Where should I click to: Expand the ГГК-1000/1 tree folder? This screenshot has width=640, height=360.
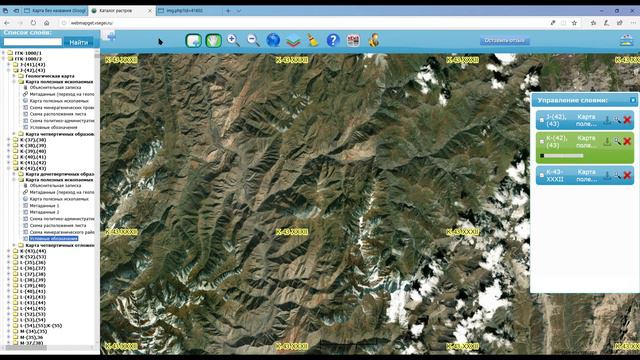pyautogui.click(x=4, y=53)
